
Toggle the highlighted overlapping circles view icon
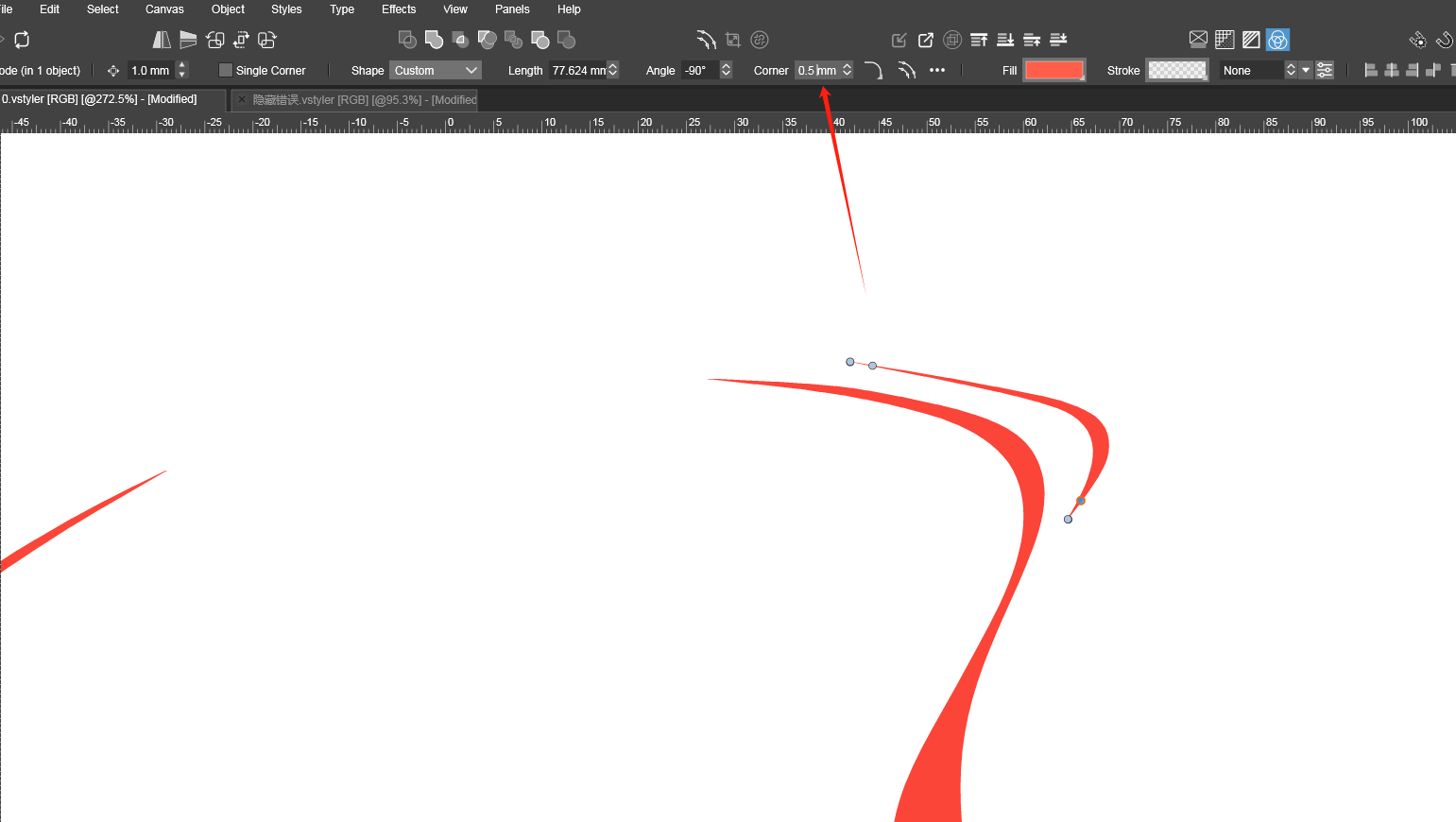pyautogui.click(x=1277, y=40)
